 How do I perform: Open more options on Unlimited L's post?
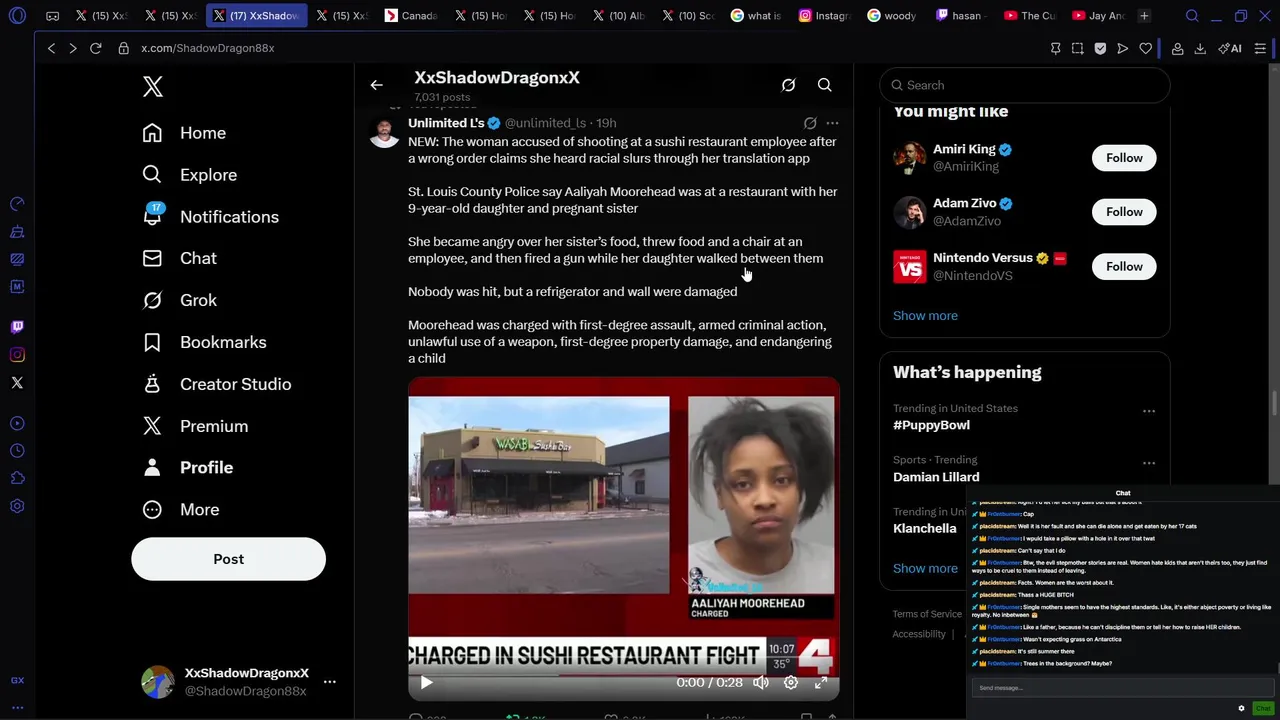pos(832,123)
